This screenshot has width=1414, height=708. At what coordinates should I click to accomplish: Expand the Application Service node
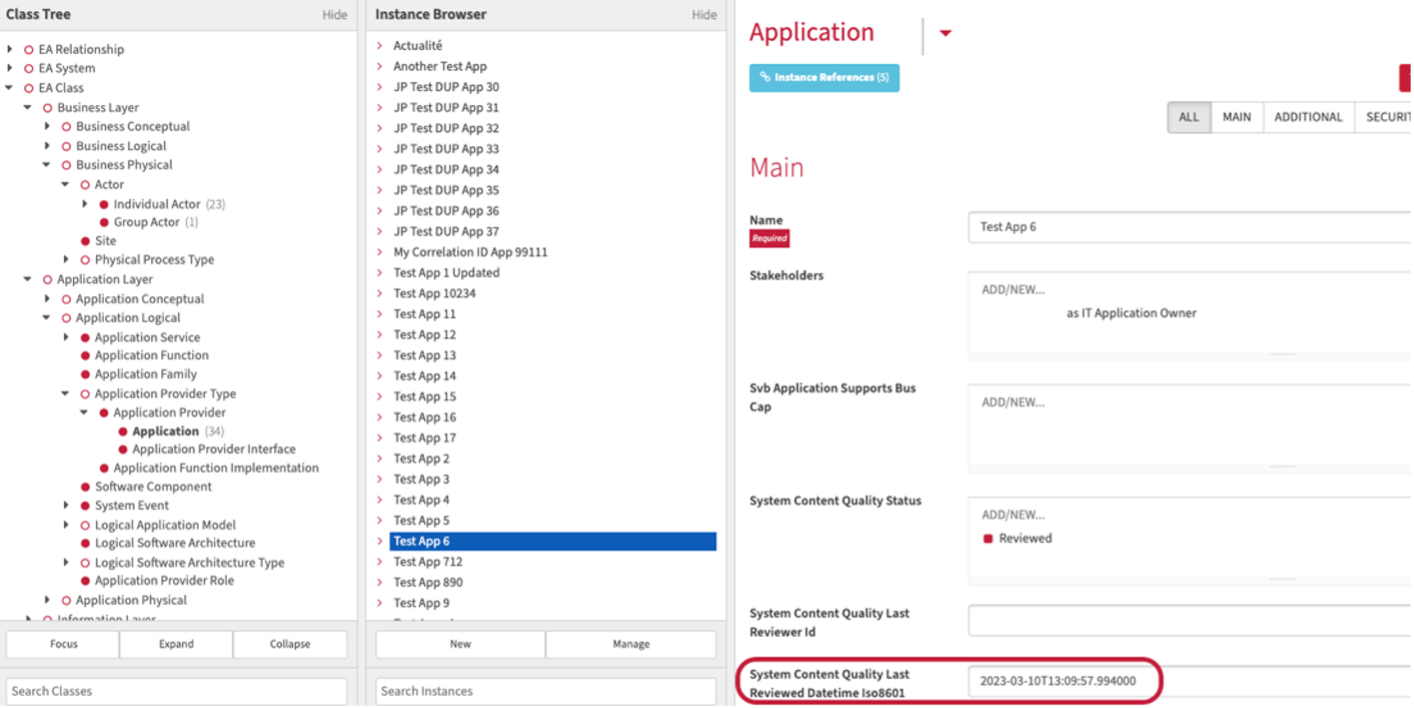(x=66, y=338)
